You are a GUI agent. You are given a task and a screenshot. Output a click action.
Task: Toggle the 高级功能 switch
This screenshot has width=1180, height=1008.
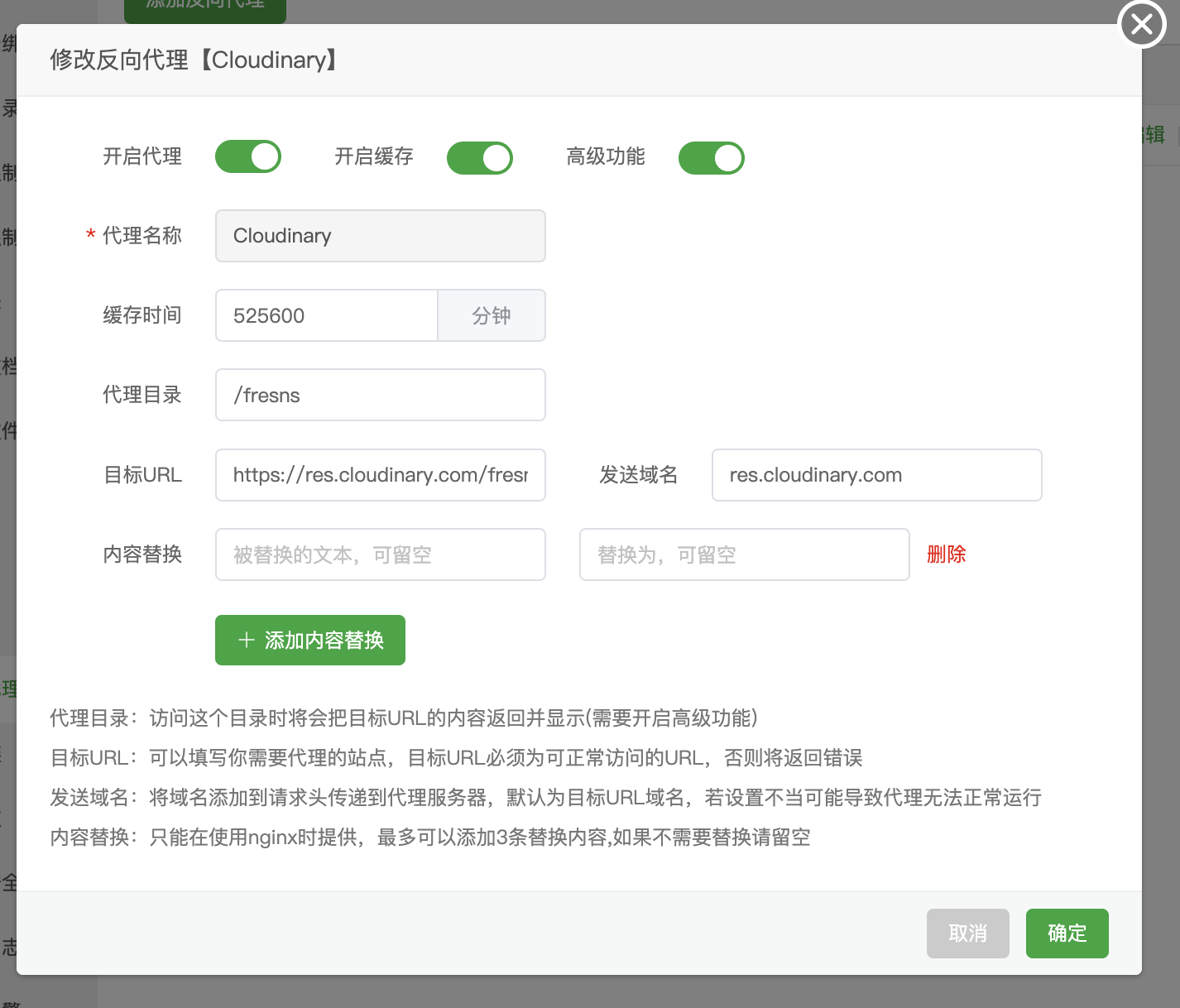coord(712,157)
